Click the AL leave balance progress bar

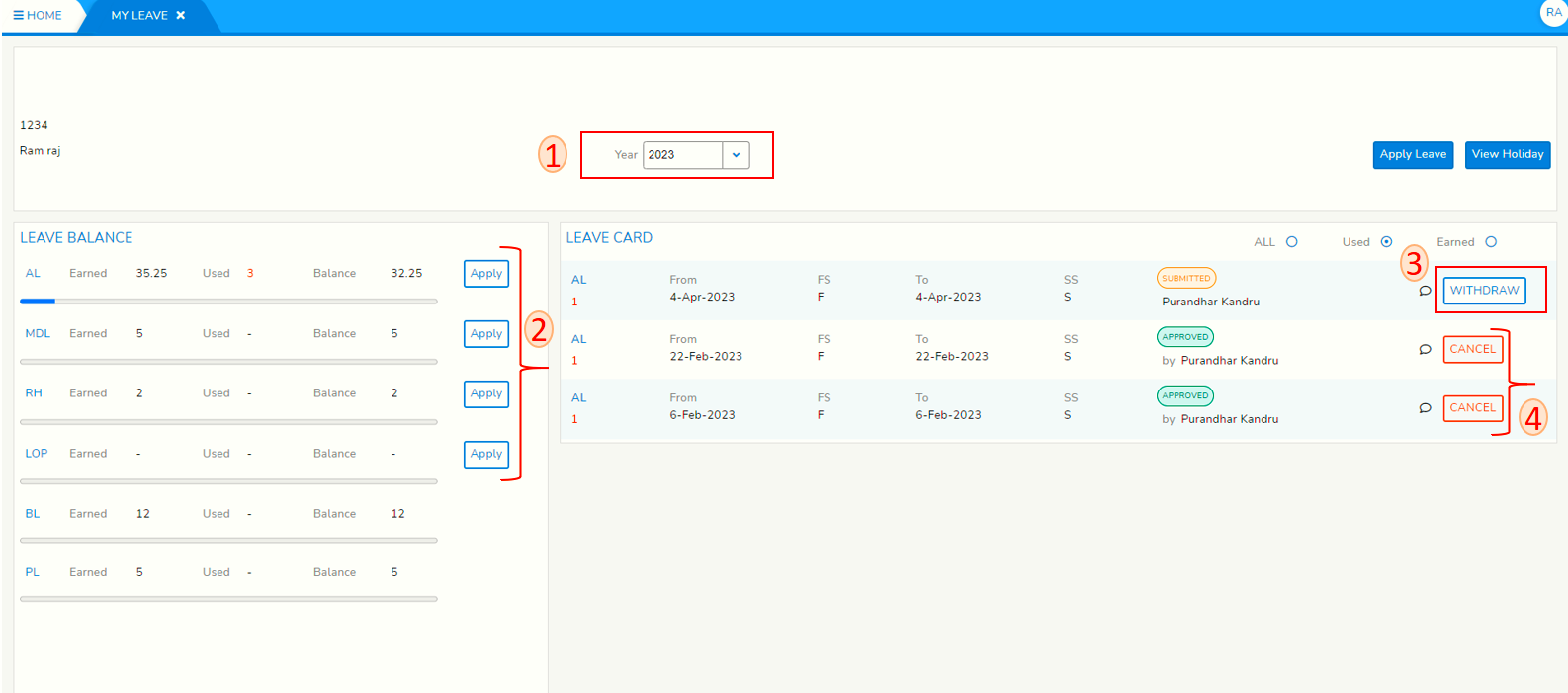(228, 302)
